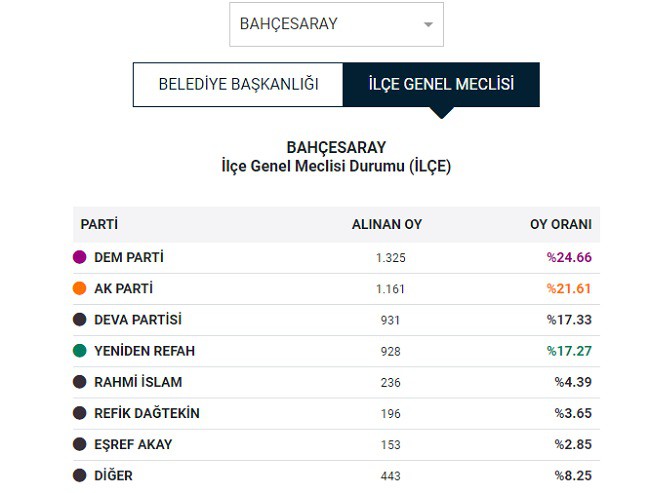Image resolution: width=650 pixels, height=493 pixels.
Task: Click the dot beside REFİK DAĞTEKİN
Action: point(80,413)
